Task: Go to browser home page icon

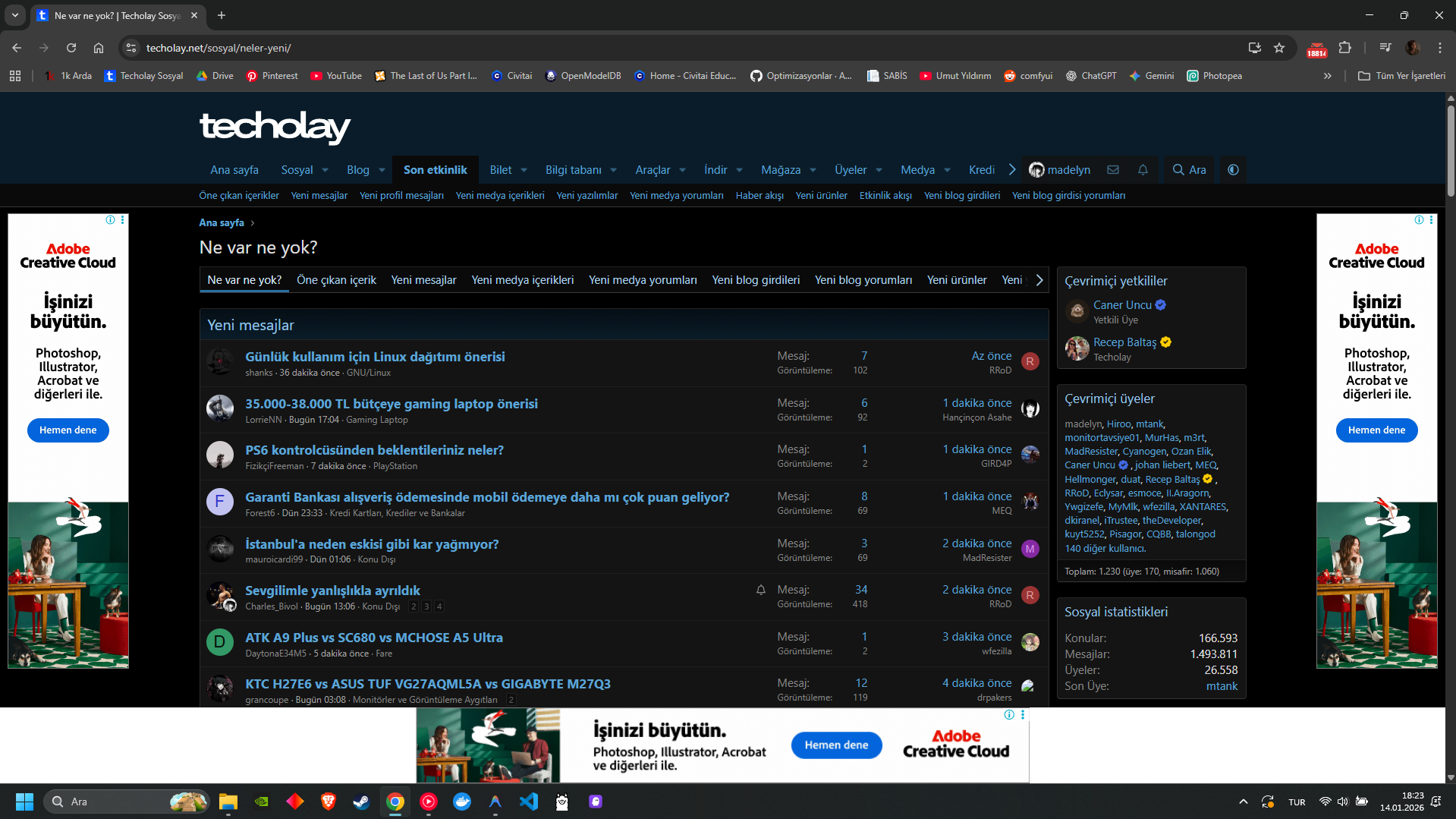Action: tap(99, 48)
